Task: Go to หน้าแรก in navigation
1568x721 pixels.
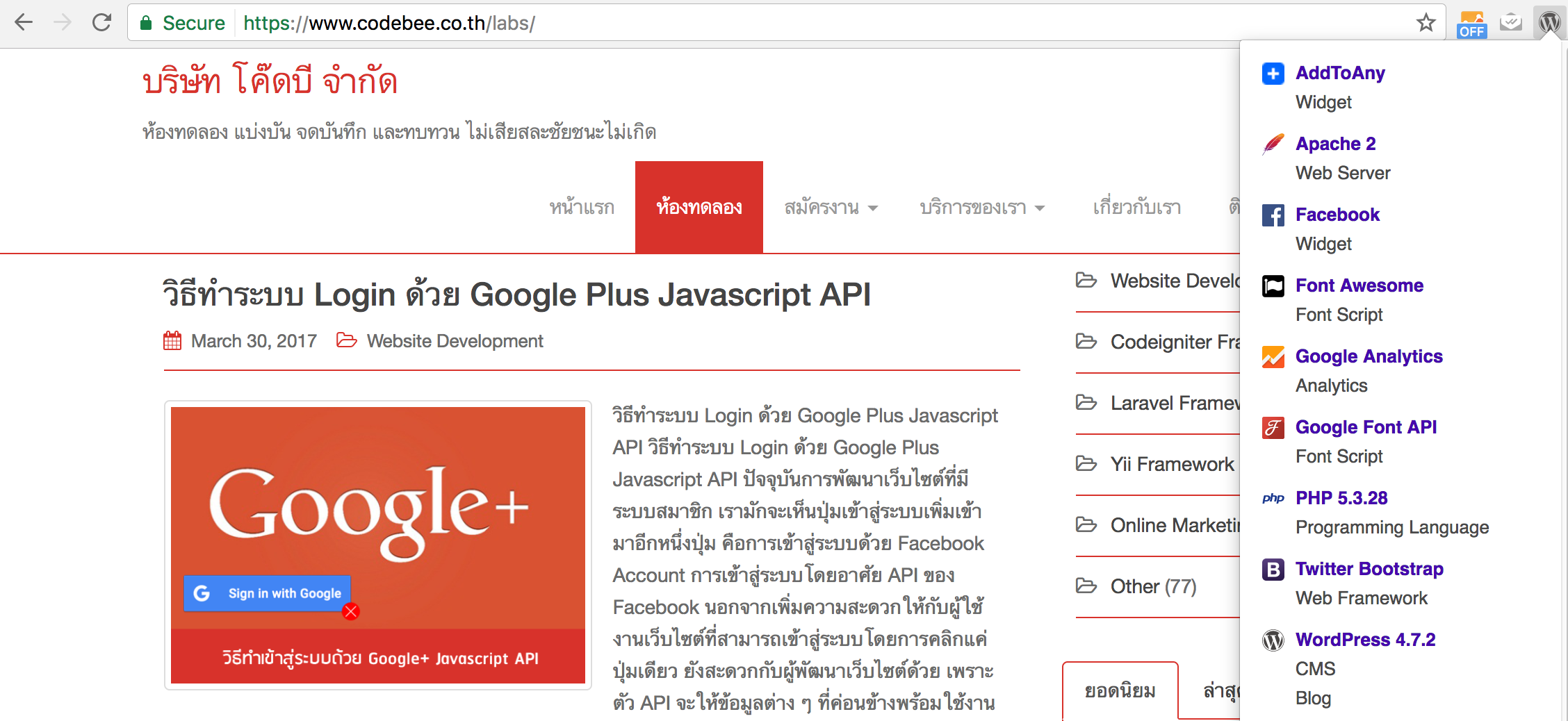Action: tap(582, 208)
